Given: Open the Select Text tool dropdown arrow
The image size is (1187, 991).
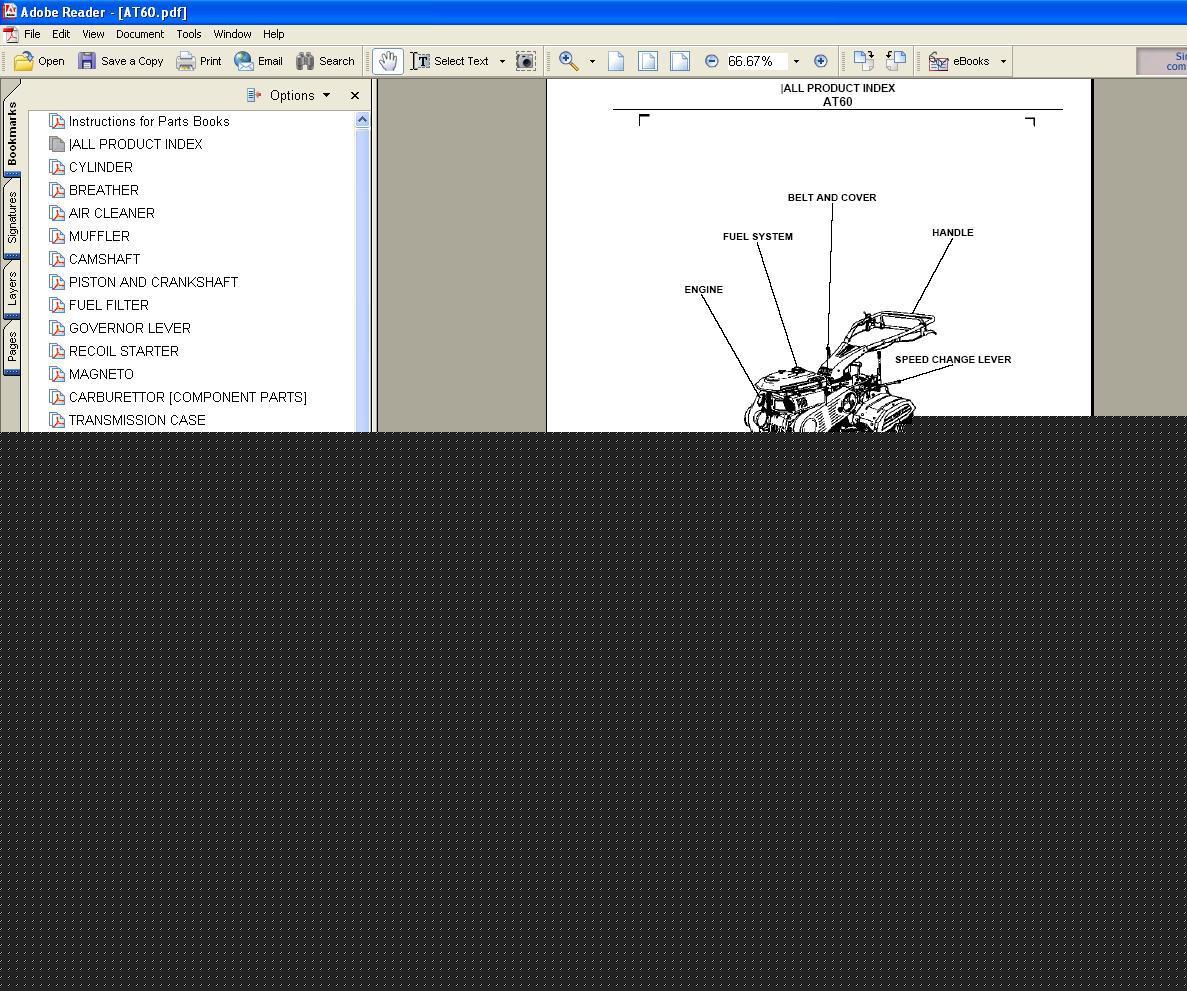Looking at the screenshot, I should point(502,61).
